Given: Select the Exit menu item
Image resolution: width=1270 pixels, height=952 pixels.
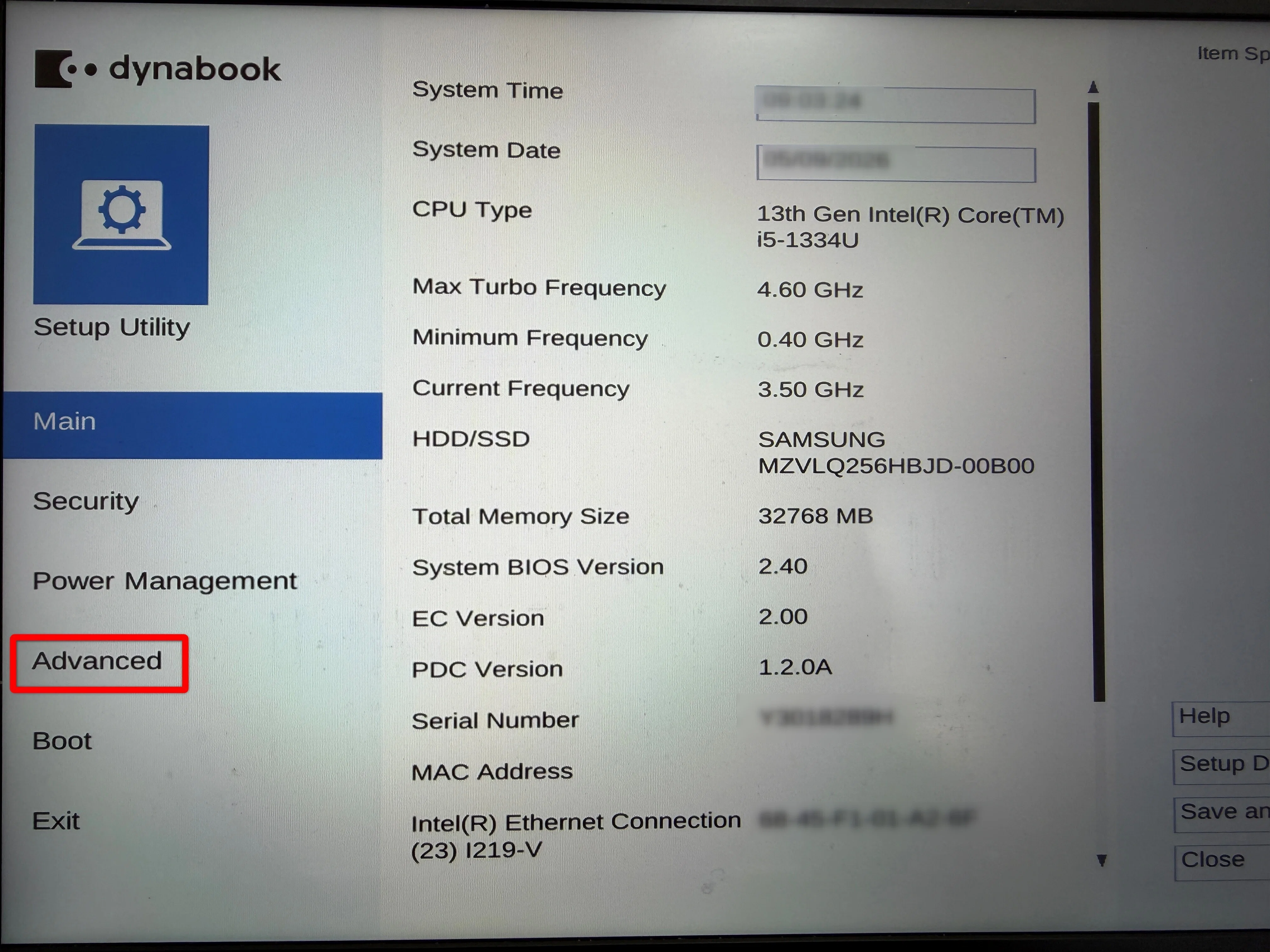Looking at the screenshot, I should click(x=56, y=821).
